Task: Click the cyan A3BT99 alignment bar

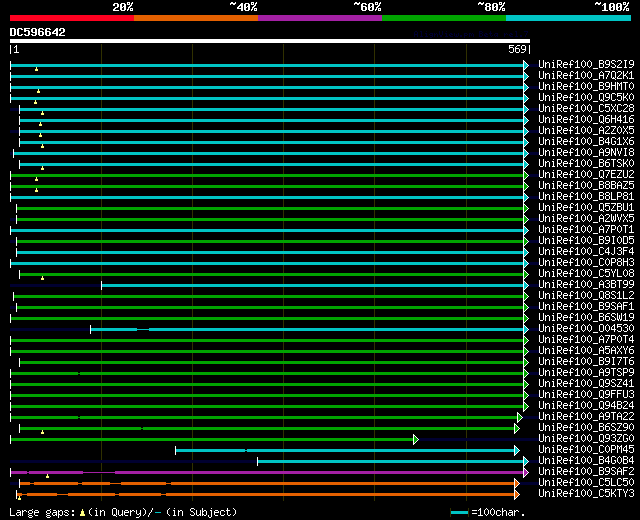Action: pos(313,285)
